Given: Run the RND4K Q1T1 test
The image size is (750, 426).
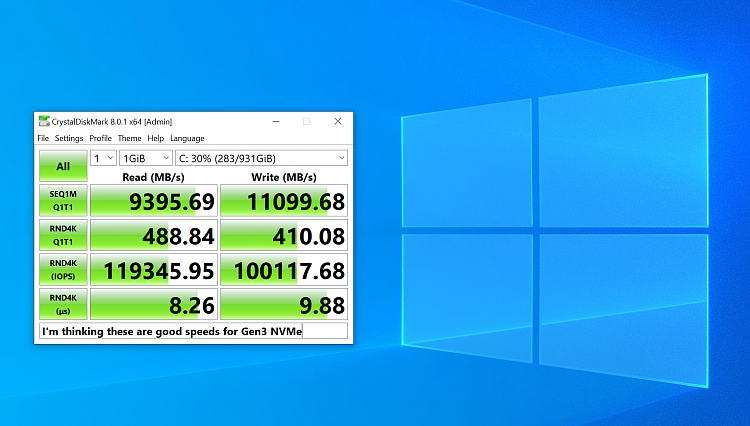Looking at the screenshot, I should pos(63,235).
